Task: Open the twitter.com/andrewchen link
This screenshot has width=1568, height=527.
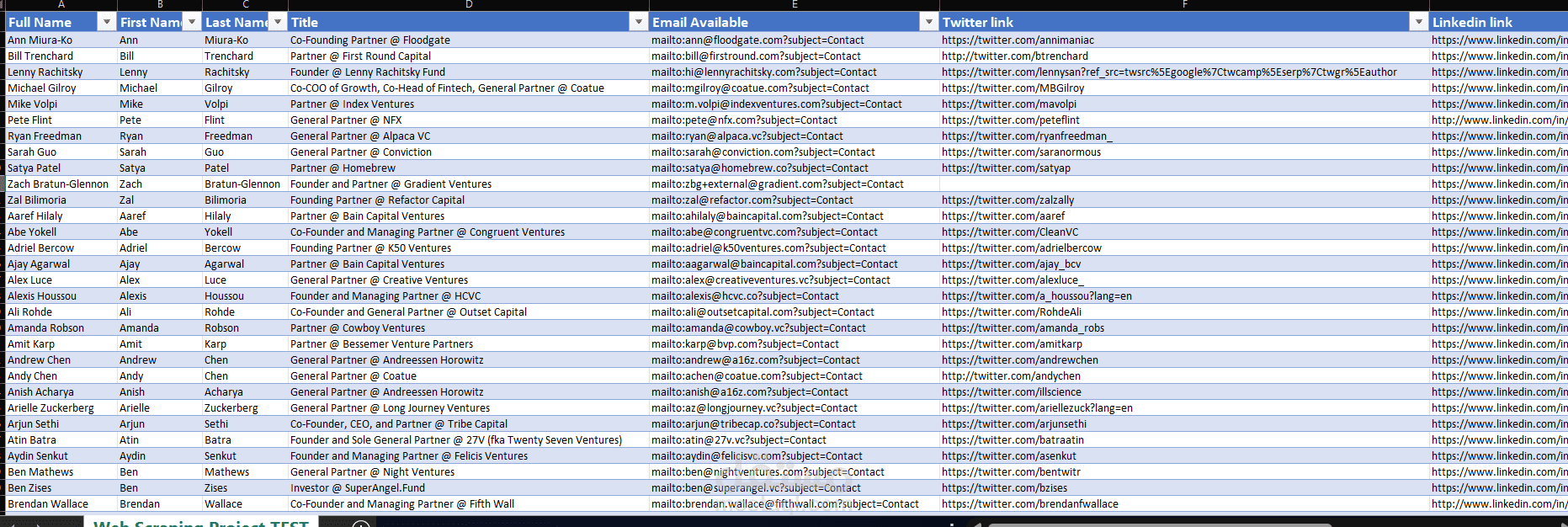Action: 1019,359
